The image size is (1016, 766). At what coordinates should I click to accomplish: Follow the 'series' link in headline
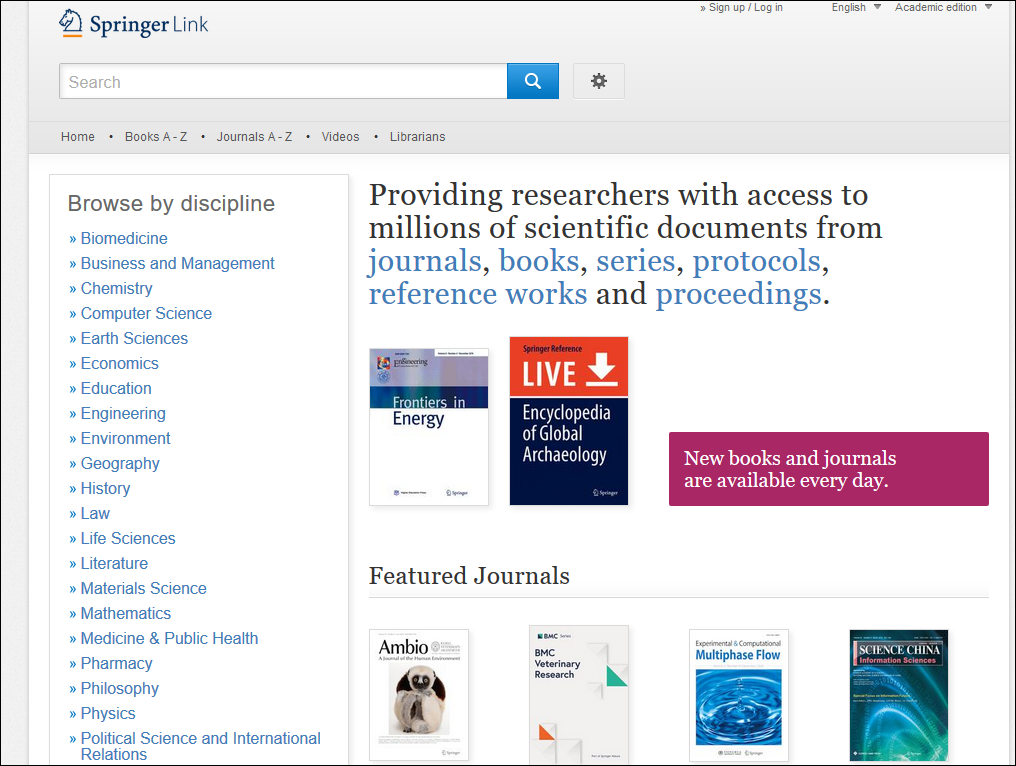[636, 261]
